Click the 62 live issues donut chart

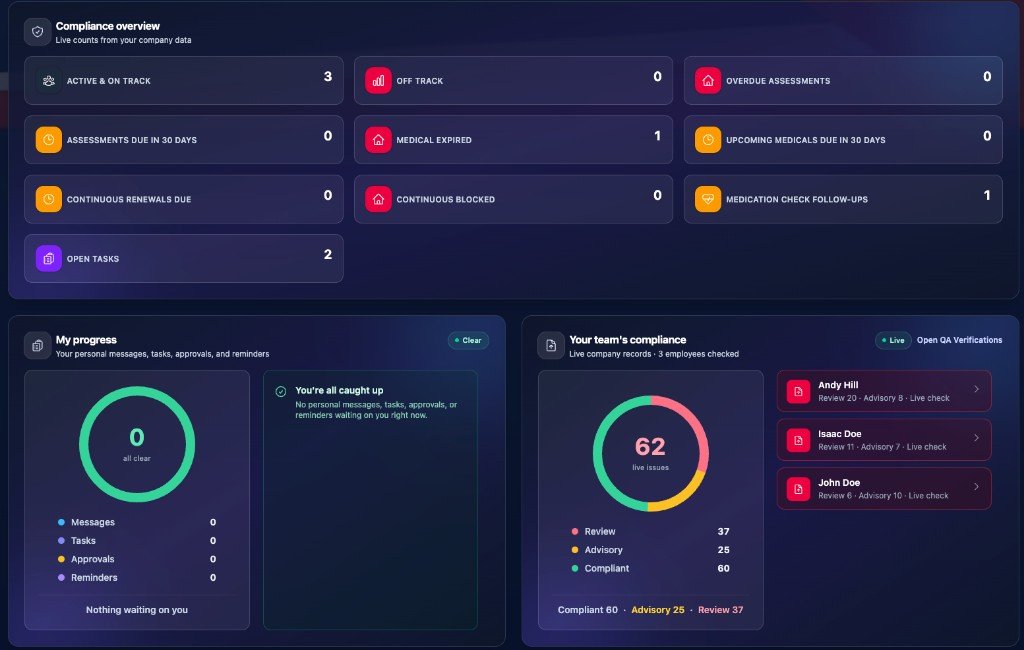(650, 453)
